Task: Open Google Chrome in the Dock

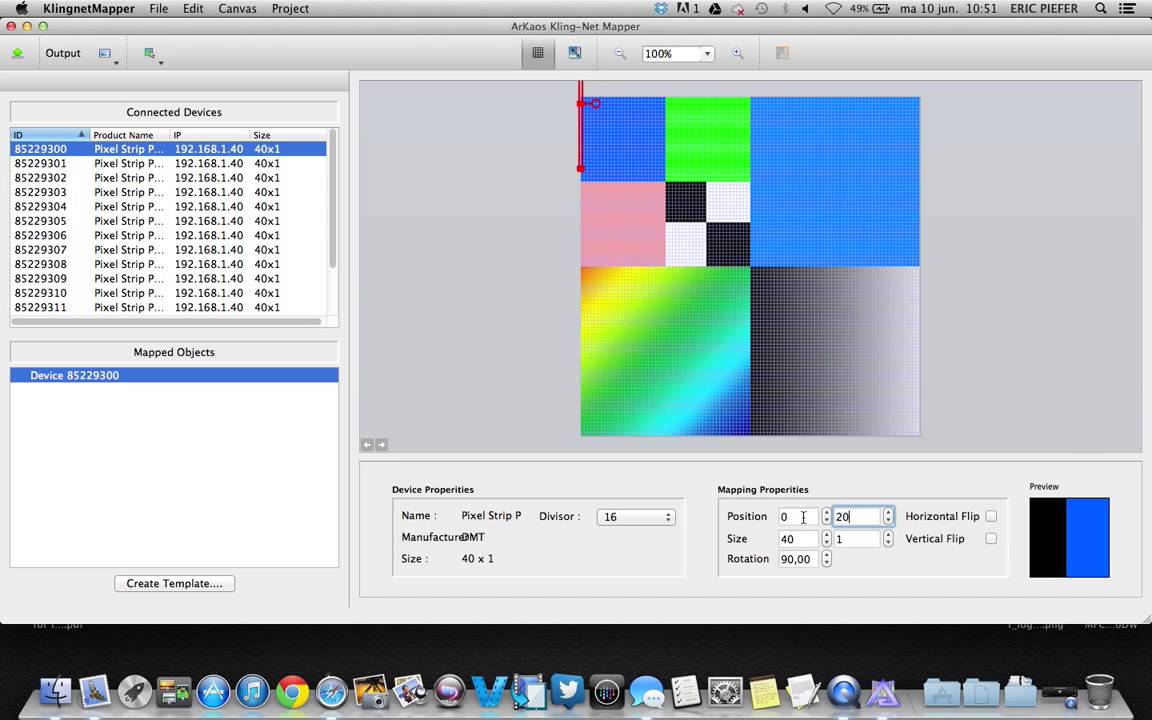Action: coord(292,691)
